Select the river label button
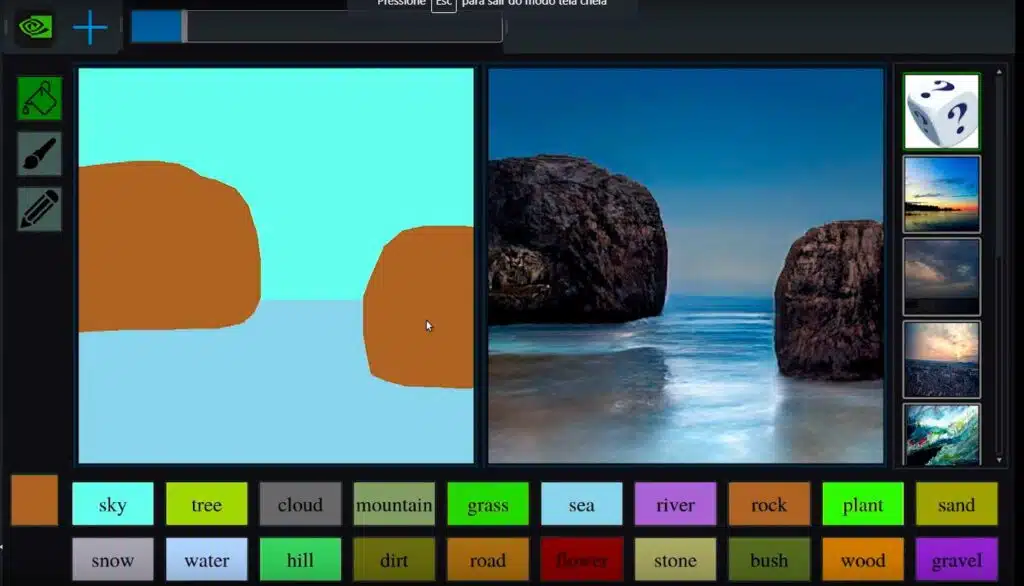 [x=675, y=504]
